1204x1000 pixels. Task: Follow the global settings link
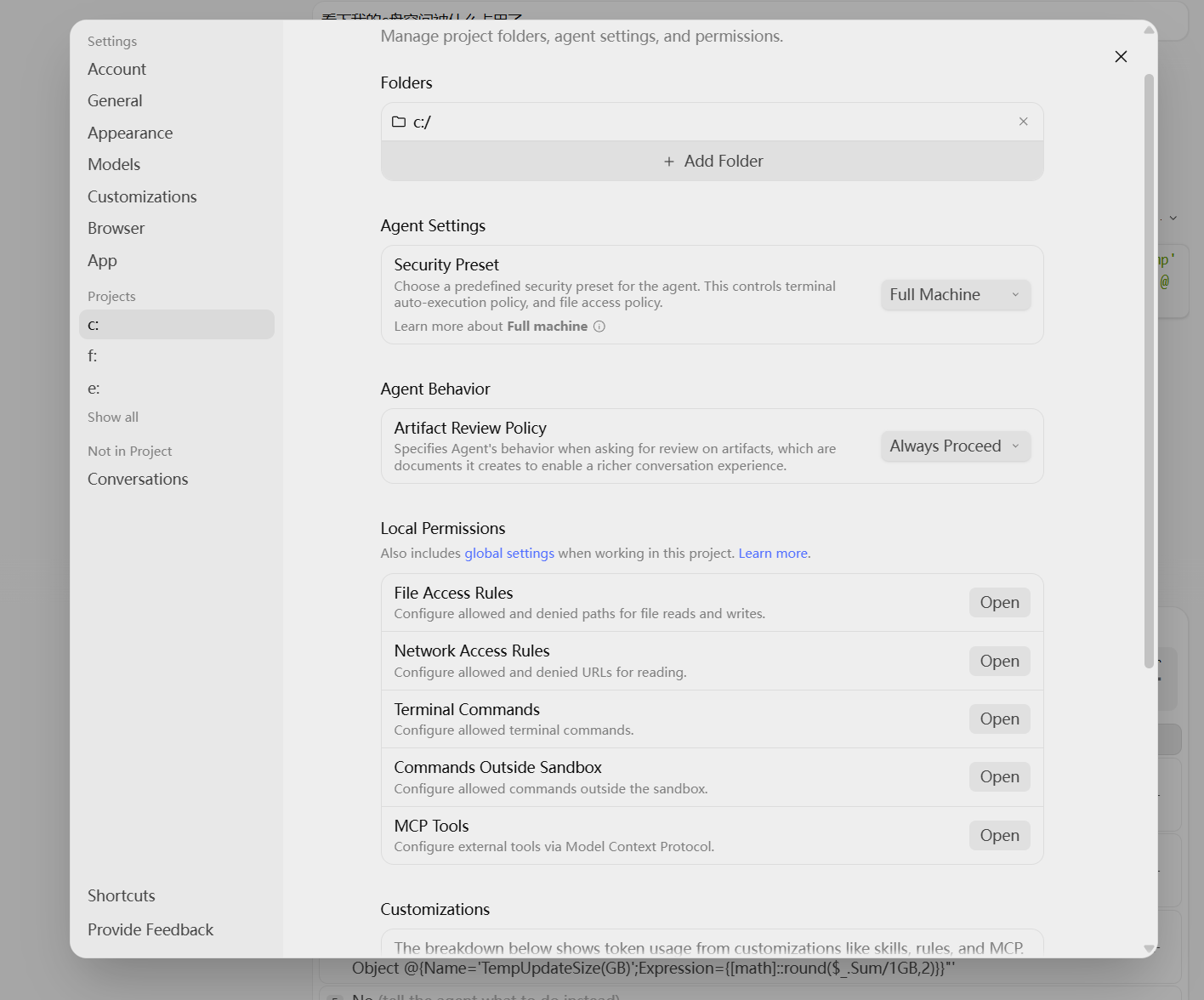pyautogui.click(x=509, y=554)
